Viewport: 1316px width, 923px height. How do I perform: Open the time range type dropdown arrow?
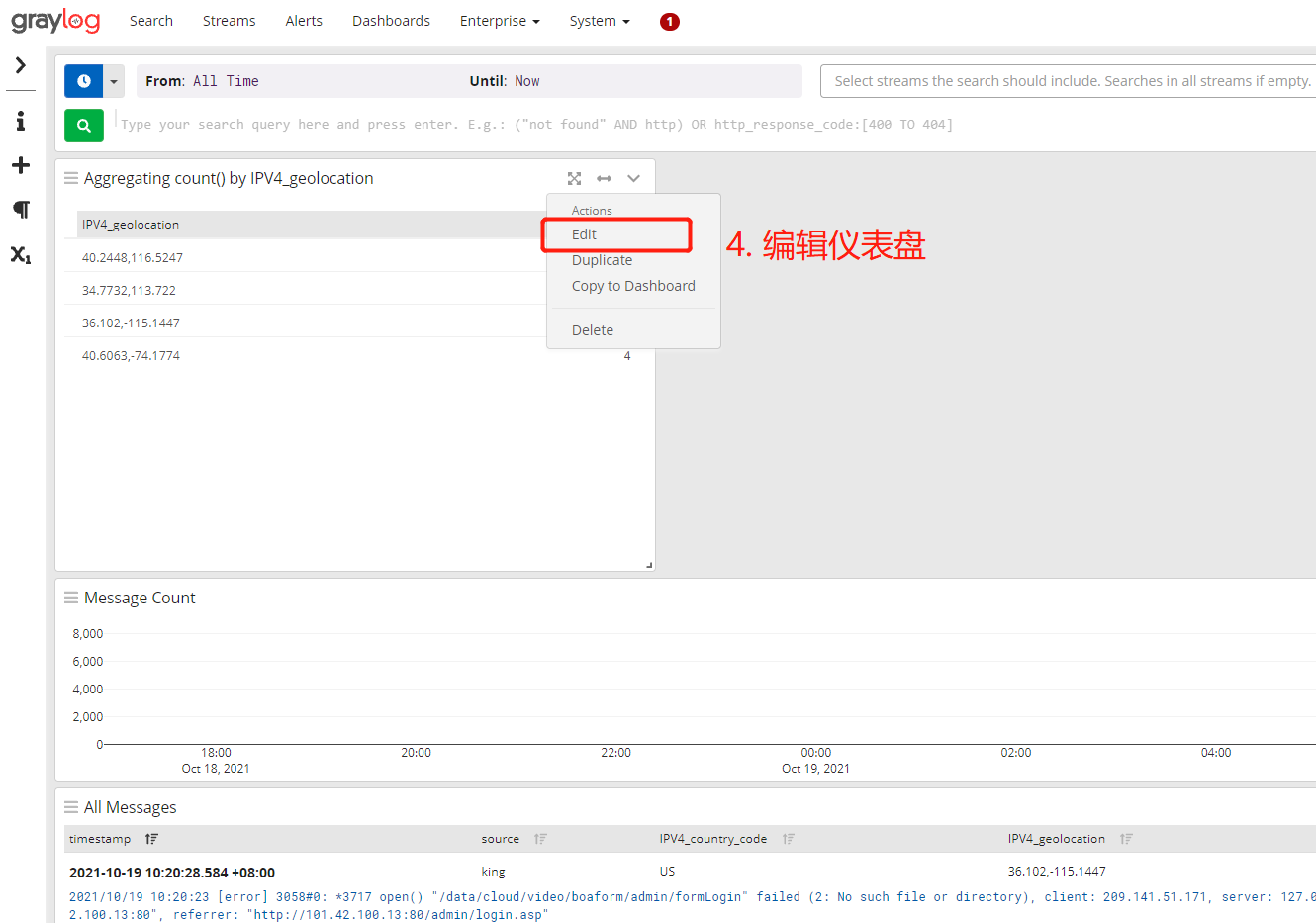[x=112, y=80]
